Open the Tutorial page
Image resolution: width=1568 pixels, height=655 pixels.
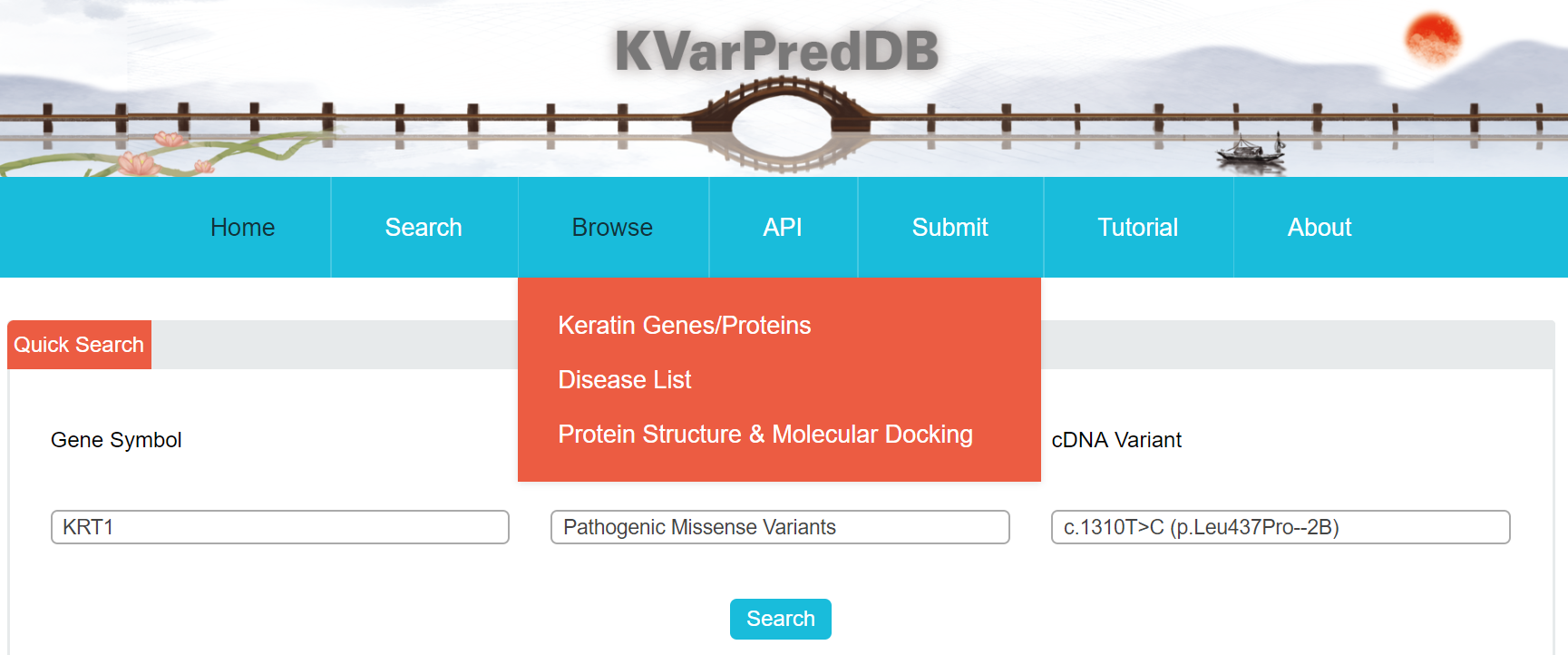pos(1137,228)
